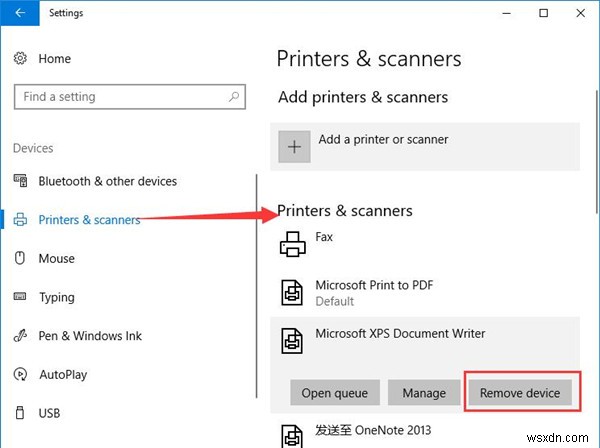Image resolution: width=600 pixels, height=448 pixels.
Task: Open queue for Microsoft XPS Document Writer
Action: [335, 393]
